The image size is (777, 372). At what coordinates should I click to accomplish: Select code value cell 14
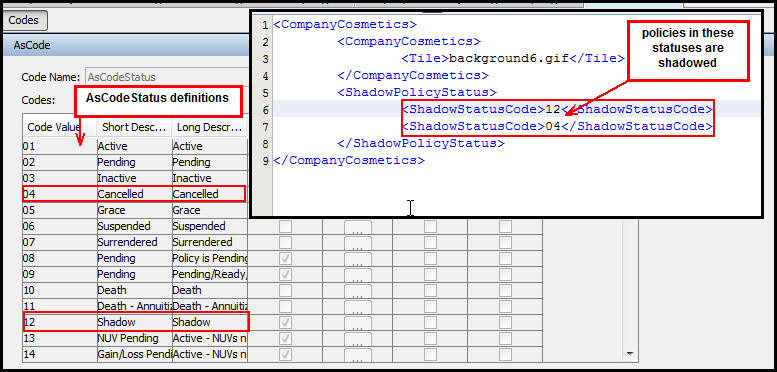click(x=59, y=355)
